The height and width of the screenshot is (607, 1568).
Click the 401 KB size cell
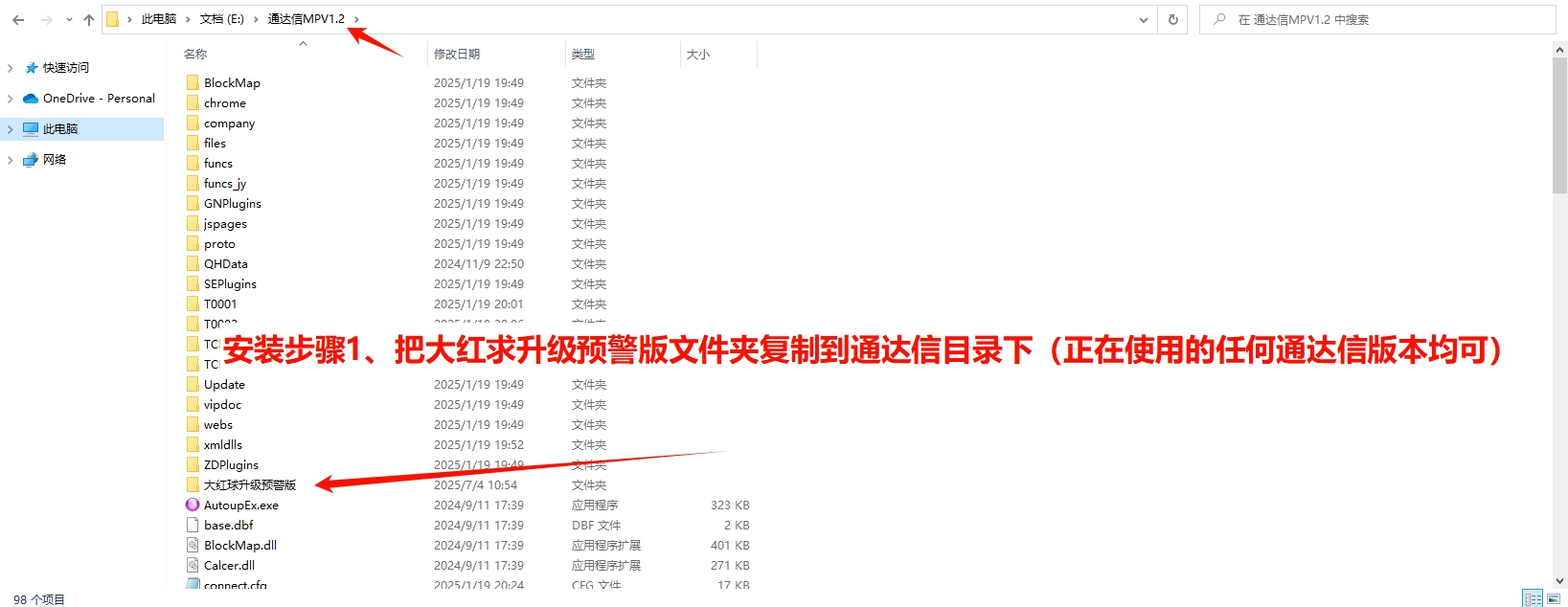tap(730, 546)
